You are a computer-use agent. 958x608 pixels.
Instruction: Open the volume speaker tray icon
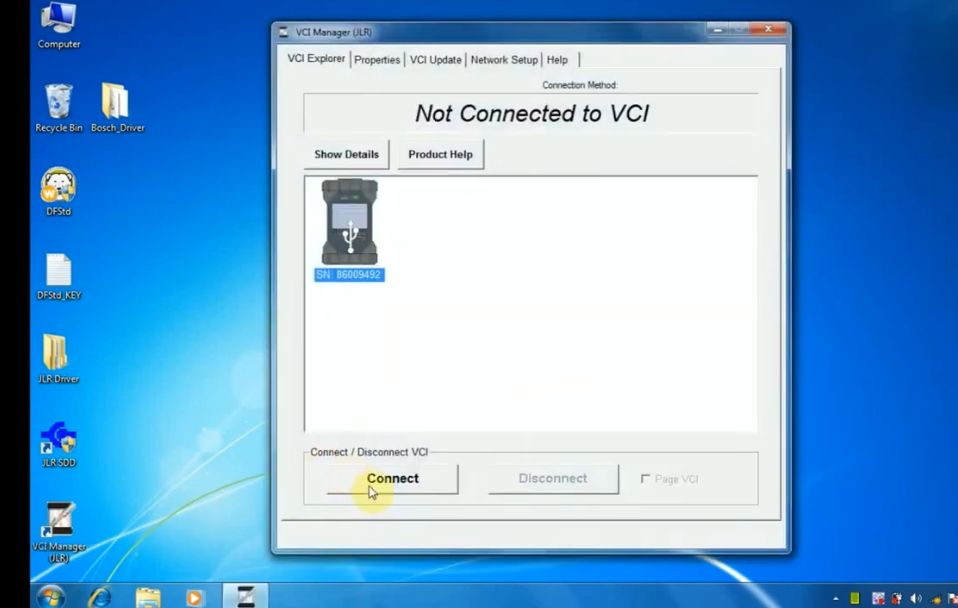click(916, 598)
